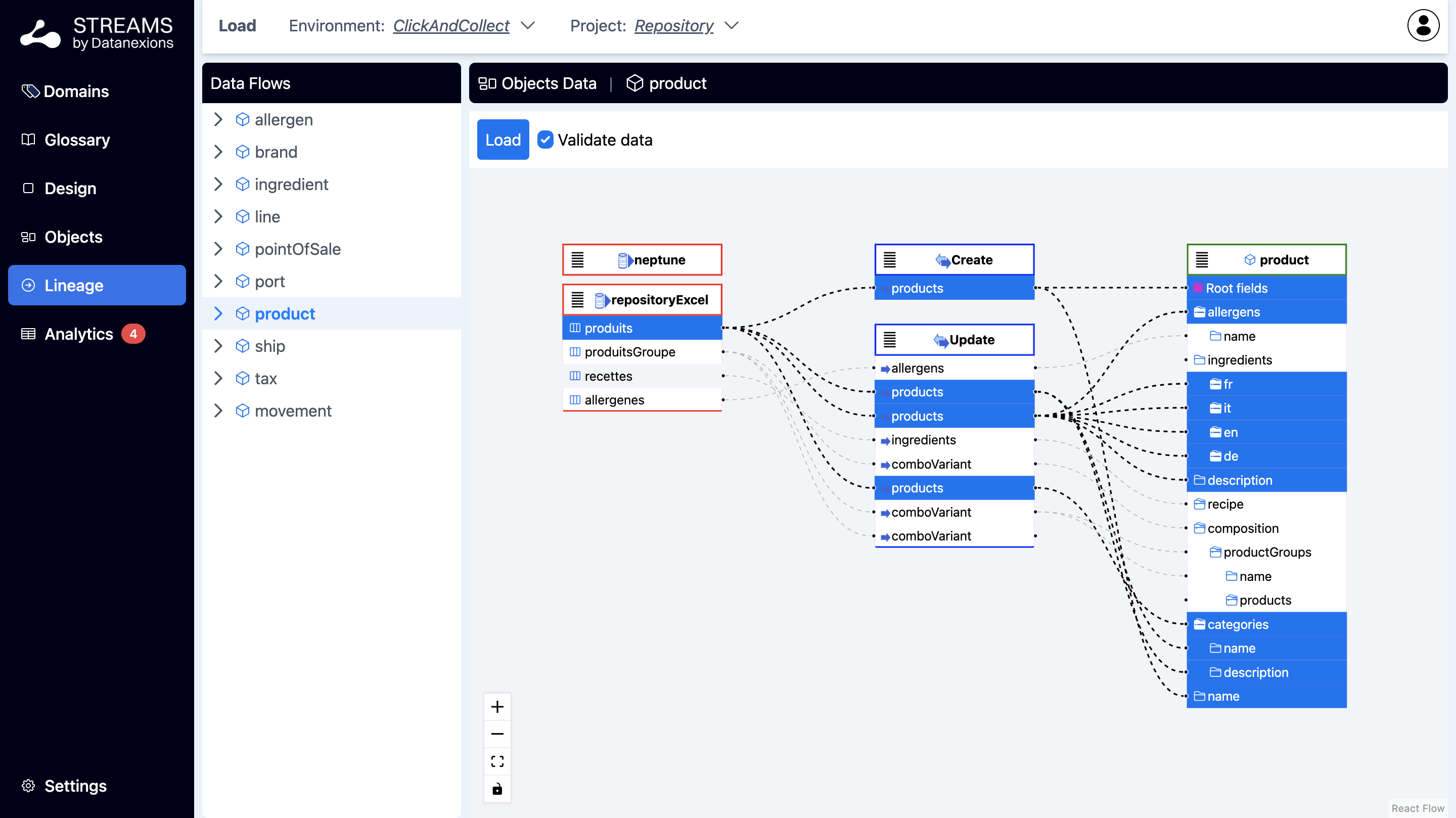Click the zoom in plus control

click(497, 707)
